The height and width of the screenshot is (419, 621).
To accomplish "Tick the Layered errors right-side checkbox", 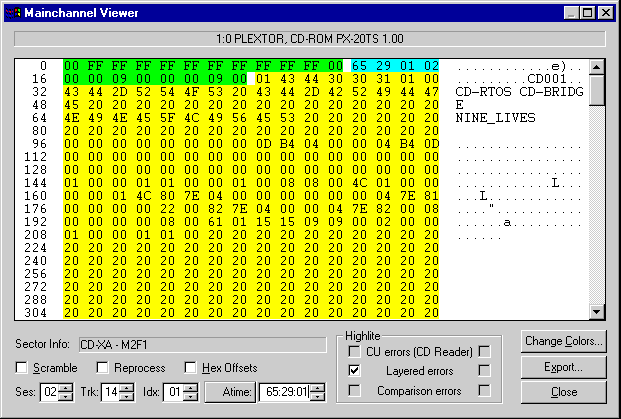I will point(484,371).
